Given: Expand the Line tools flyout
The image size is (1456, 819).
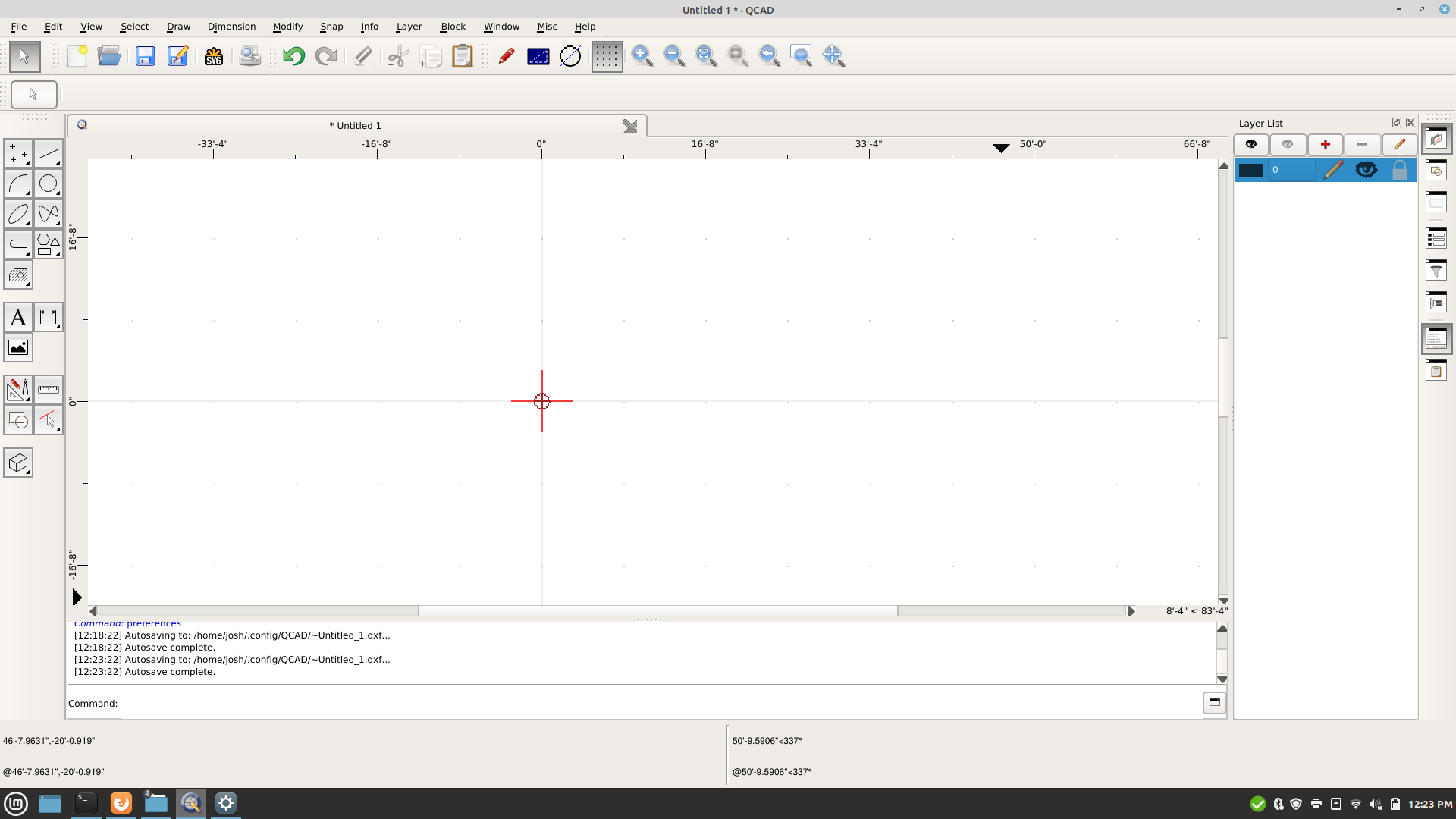Looking at the screenshot, I should [48, 154].
